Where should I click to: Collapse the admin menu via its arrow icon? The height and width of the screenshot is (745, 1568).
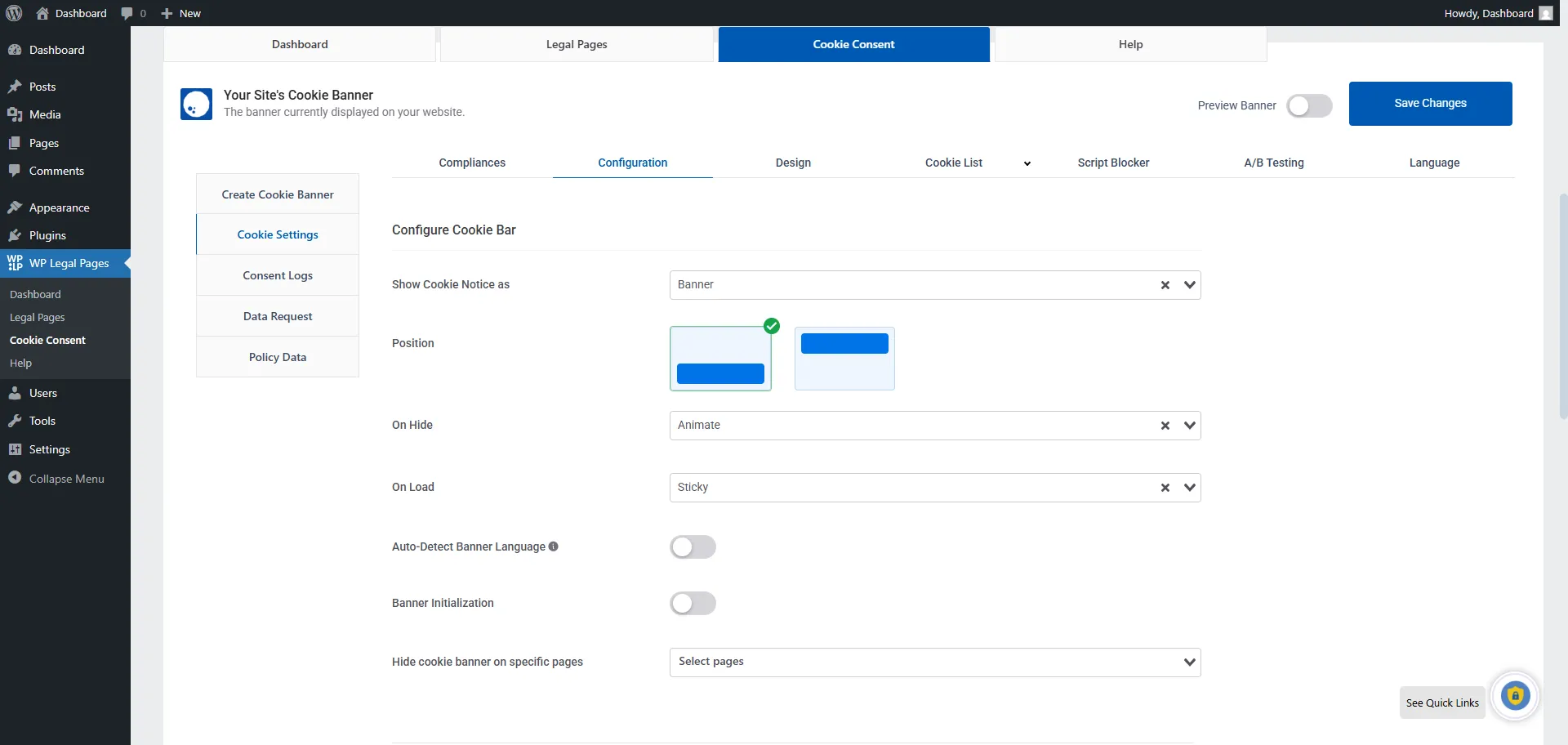tap(15, 478)
